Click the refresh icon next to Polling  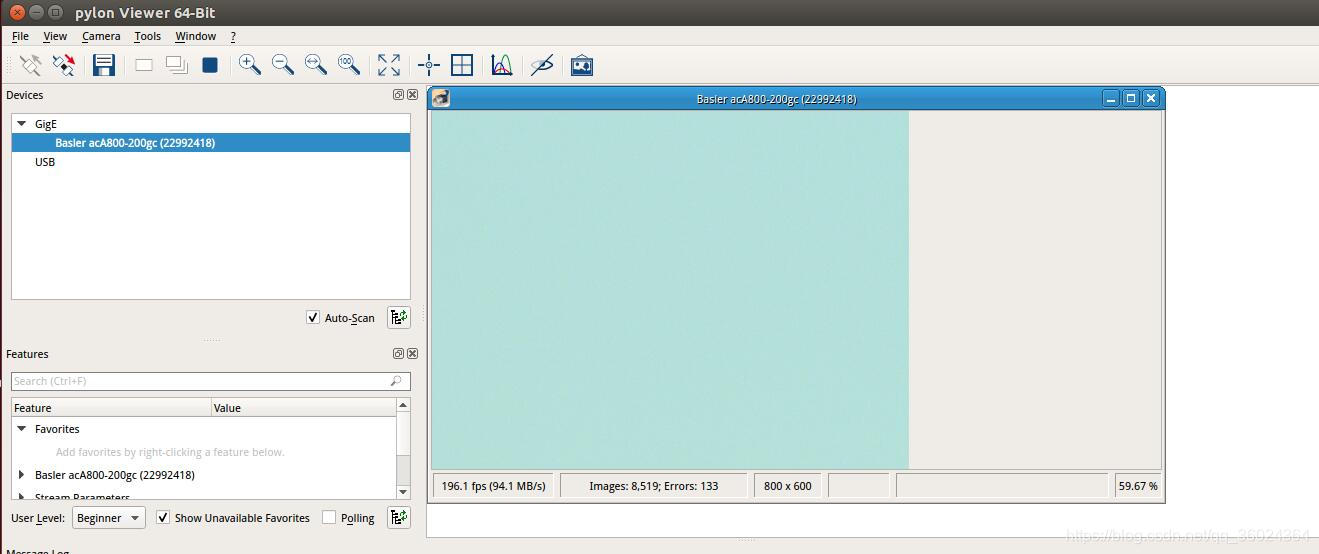point(399,517)
